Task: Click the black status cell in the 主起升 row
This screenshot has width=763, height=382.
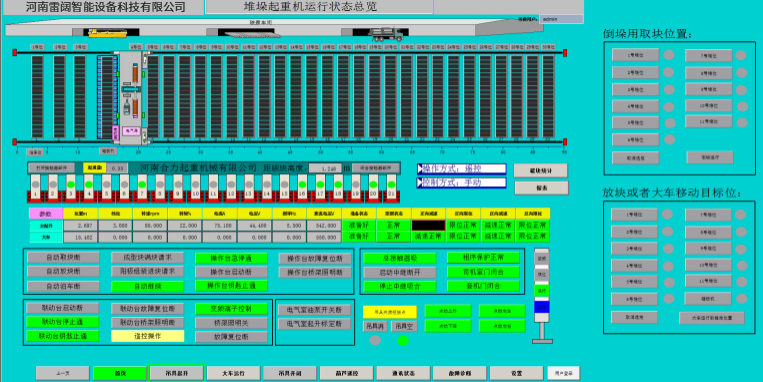Action: (429, 225)
